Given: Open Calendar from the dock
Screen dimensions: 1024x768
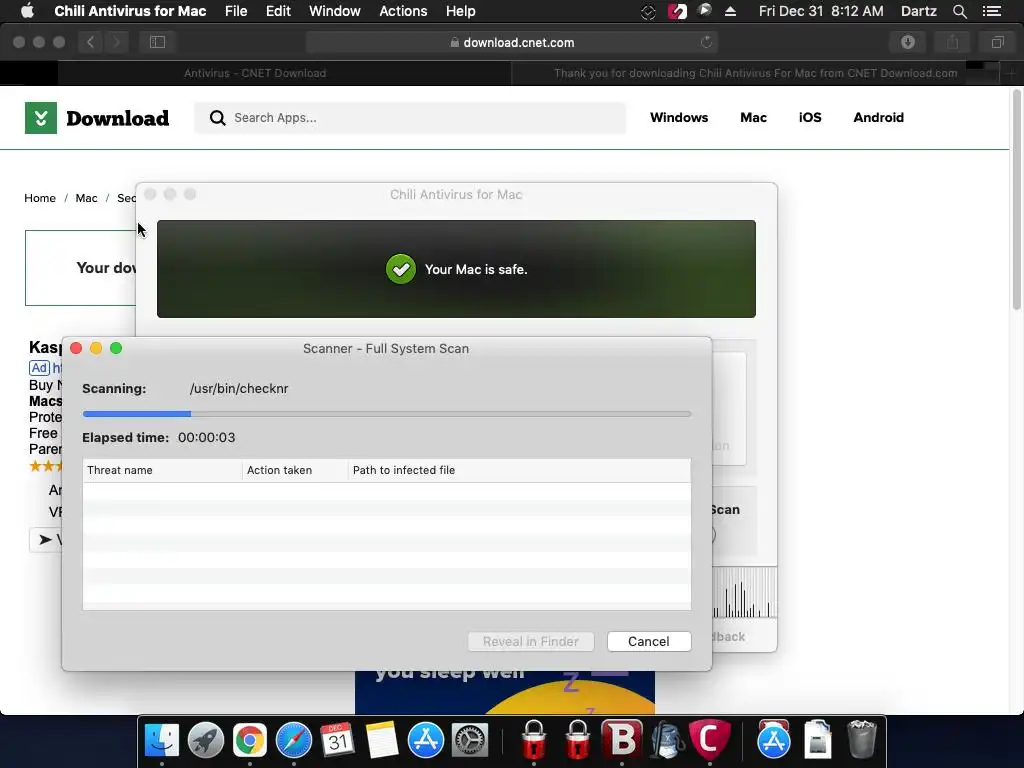Looking at the screenshot, I should click(338, 740).
